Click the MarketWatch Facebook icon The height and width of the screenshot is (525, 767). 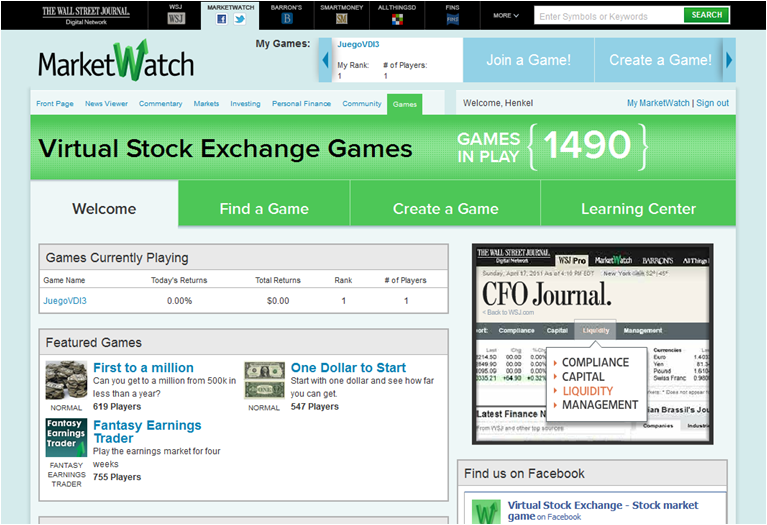222,19
